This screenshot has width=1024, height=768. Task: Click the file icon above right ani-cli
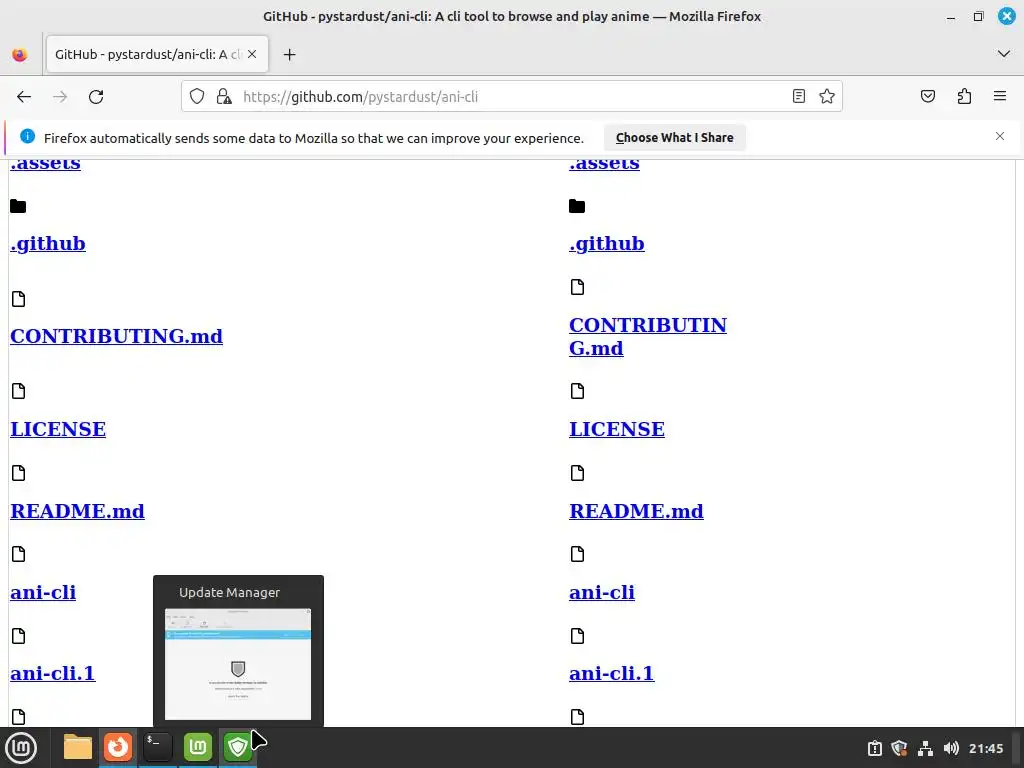coord(577,554)
